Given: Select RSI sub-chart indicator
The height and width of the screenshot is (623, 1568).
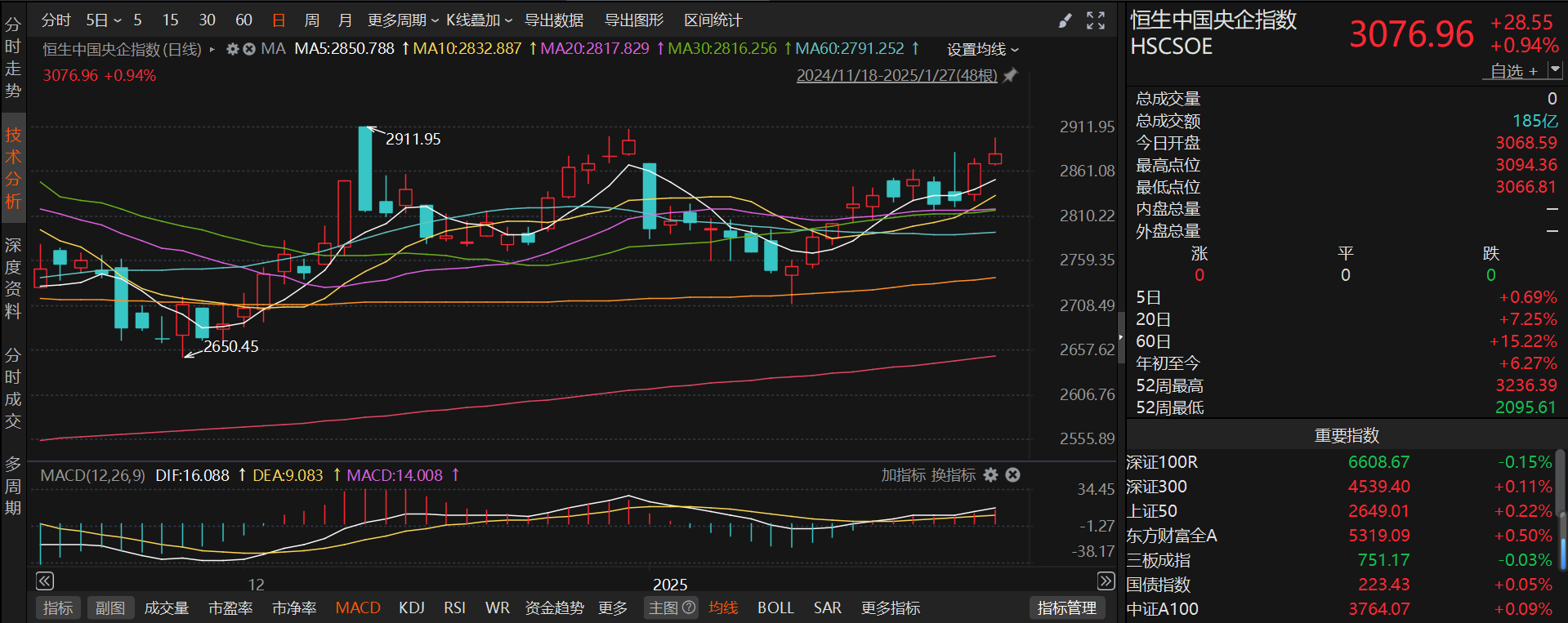Looking at the screenshot, I should tap(454, 607).
